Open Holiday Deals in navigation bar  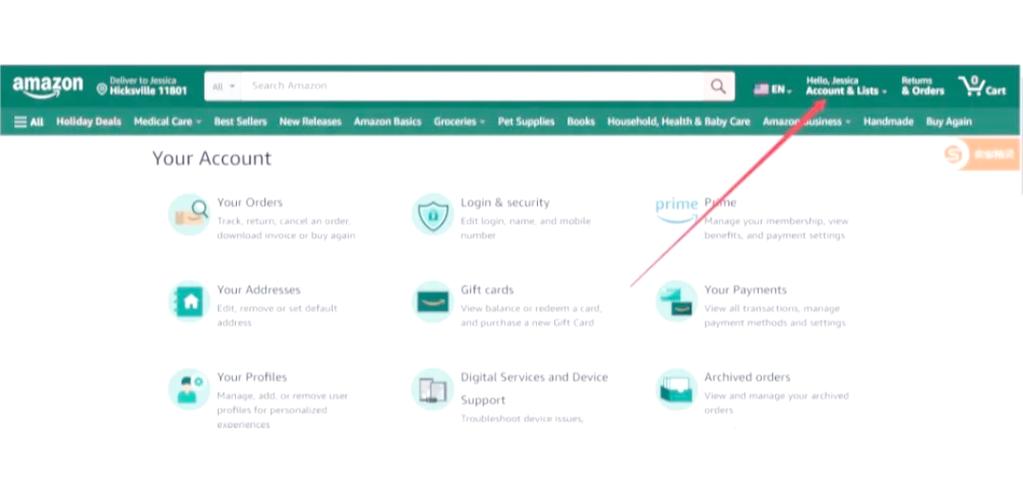(x=89, y=121)
